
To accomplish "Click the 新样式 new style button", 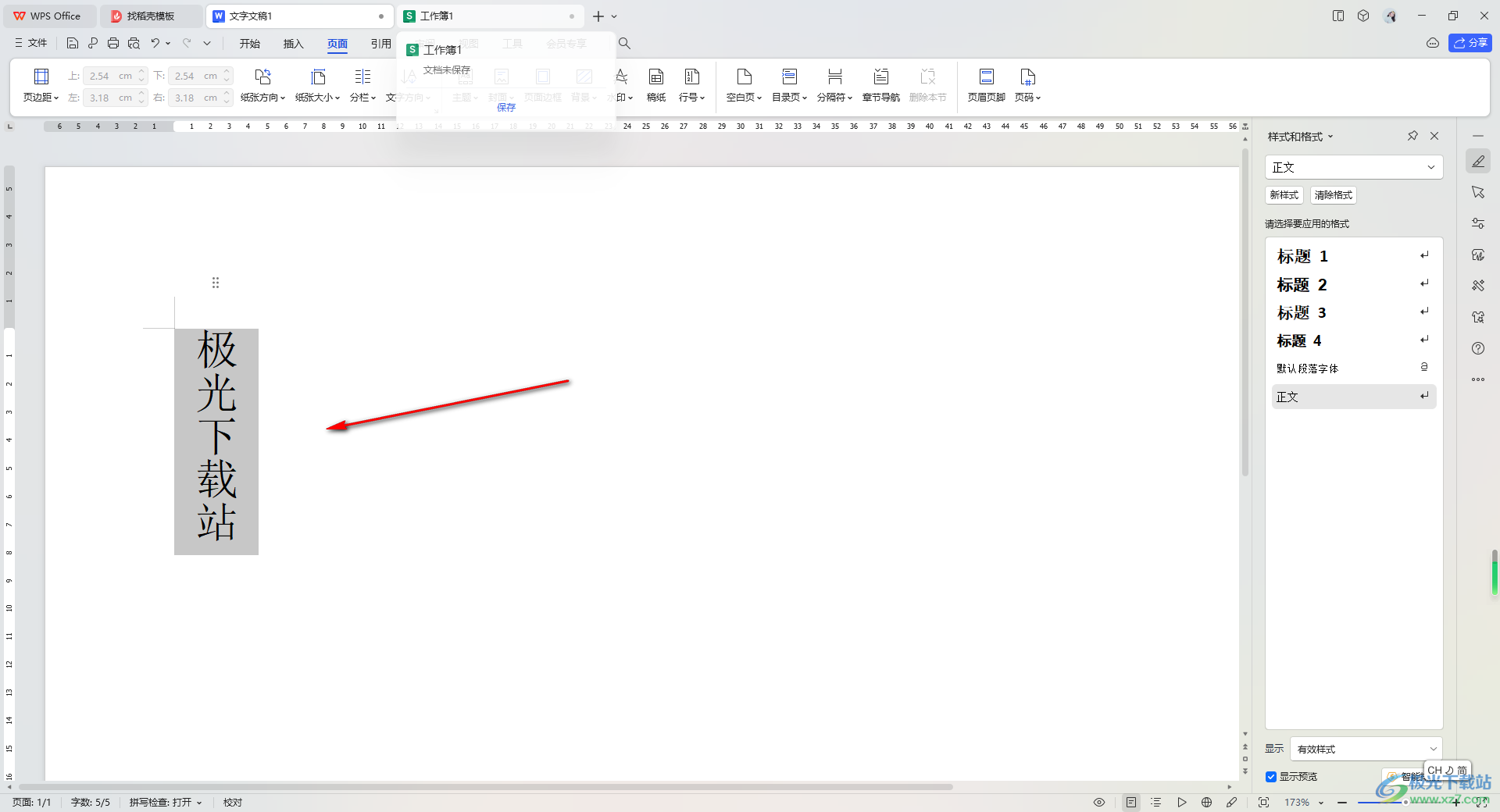I will tap(1284, 195).
